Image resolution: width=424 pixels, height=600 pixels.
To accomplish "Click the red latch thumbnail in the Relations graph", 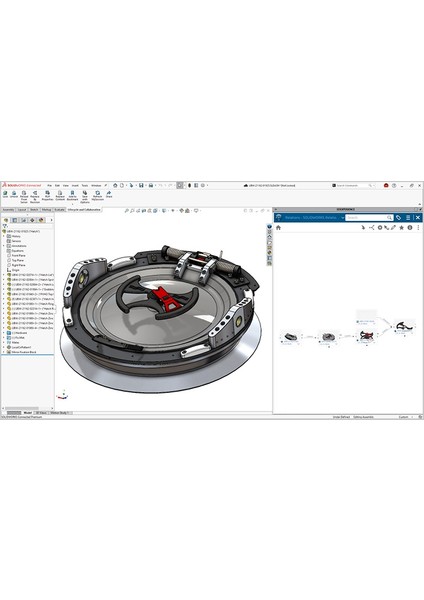I will 366,336.
